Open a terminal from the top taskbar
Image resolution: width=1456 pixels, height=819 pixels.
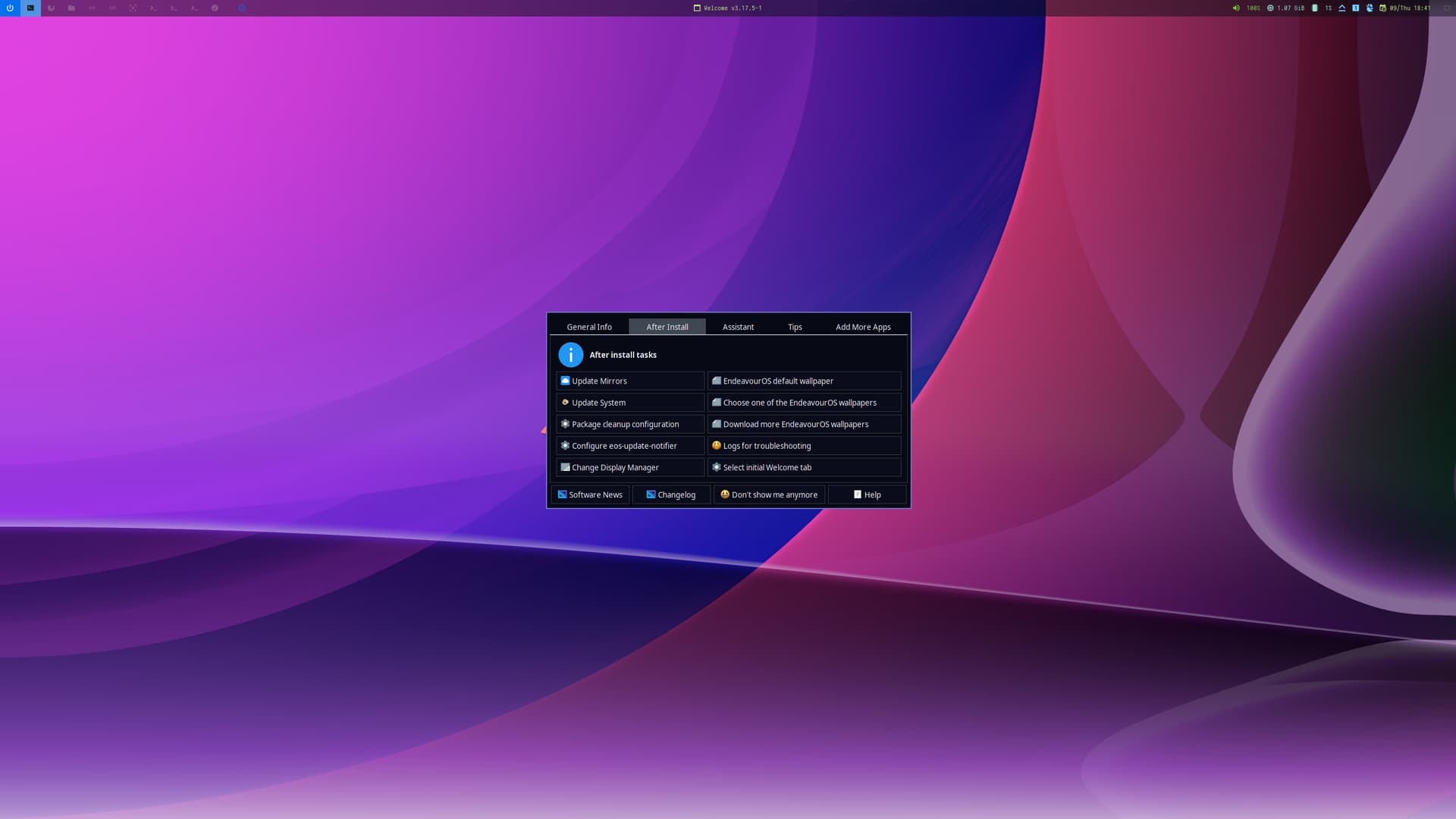click(152, 8)
